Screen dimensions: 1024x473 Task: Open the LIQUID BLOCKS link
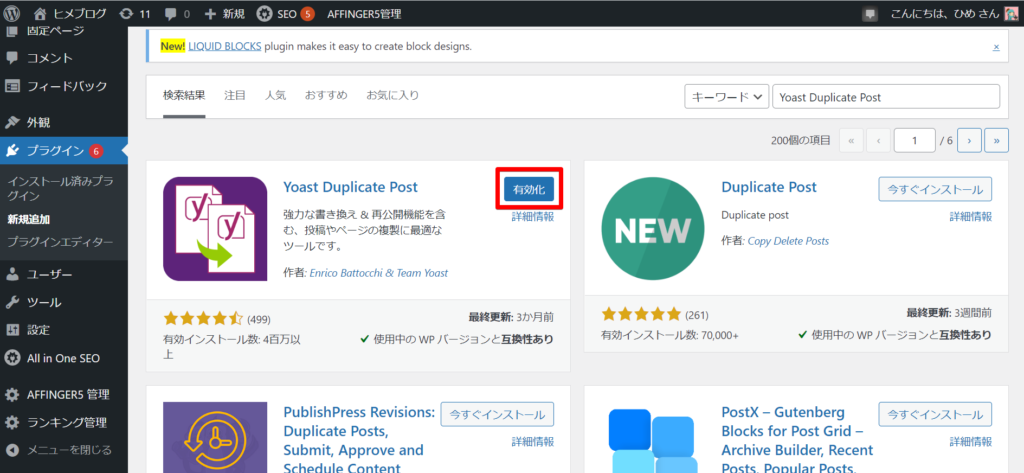click(x=225, y=46)
